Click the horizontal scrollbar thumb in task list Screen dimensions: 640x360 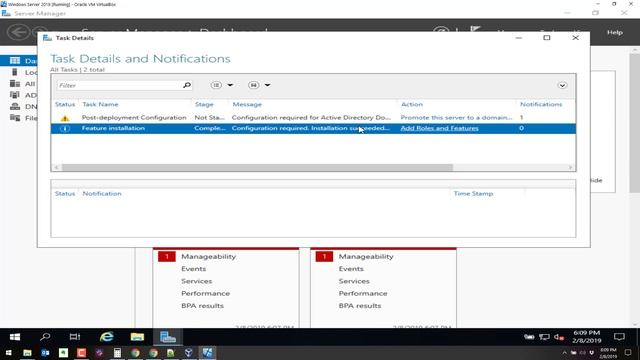coord(257,167)
